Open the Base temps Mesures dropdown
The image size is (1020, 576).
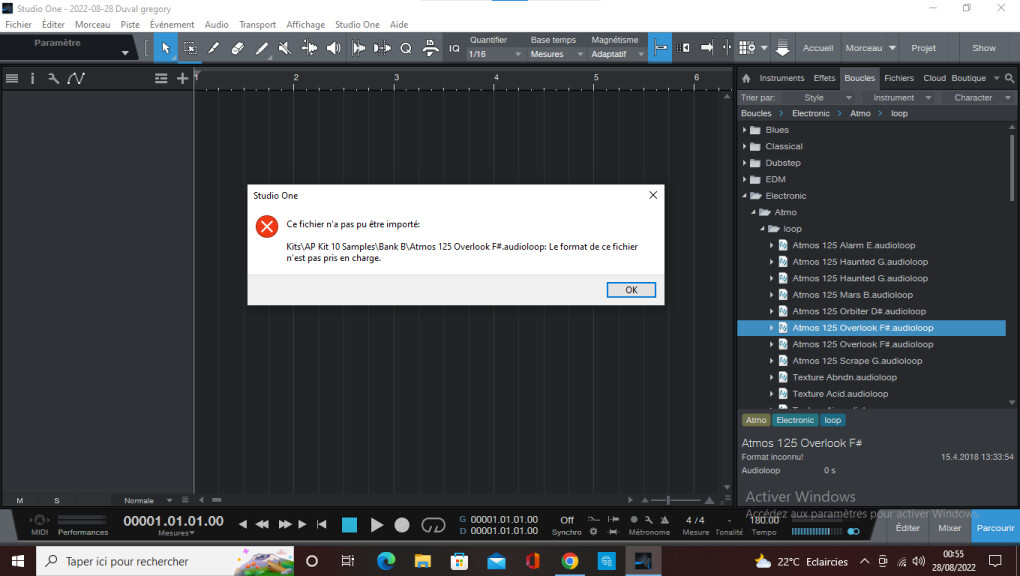point(556,54)
